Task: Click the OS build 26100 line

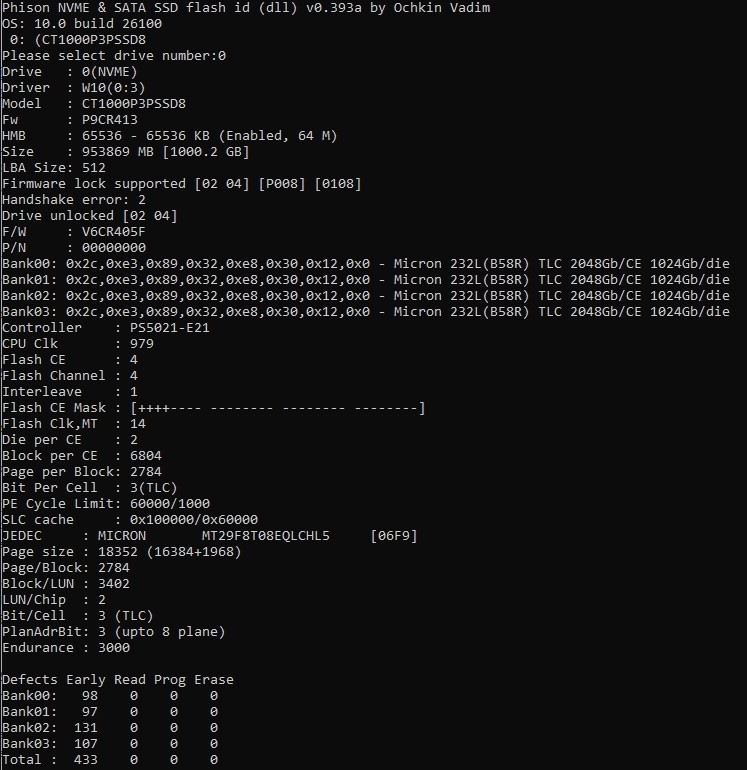Action: 82,24
